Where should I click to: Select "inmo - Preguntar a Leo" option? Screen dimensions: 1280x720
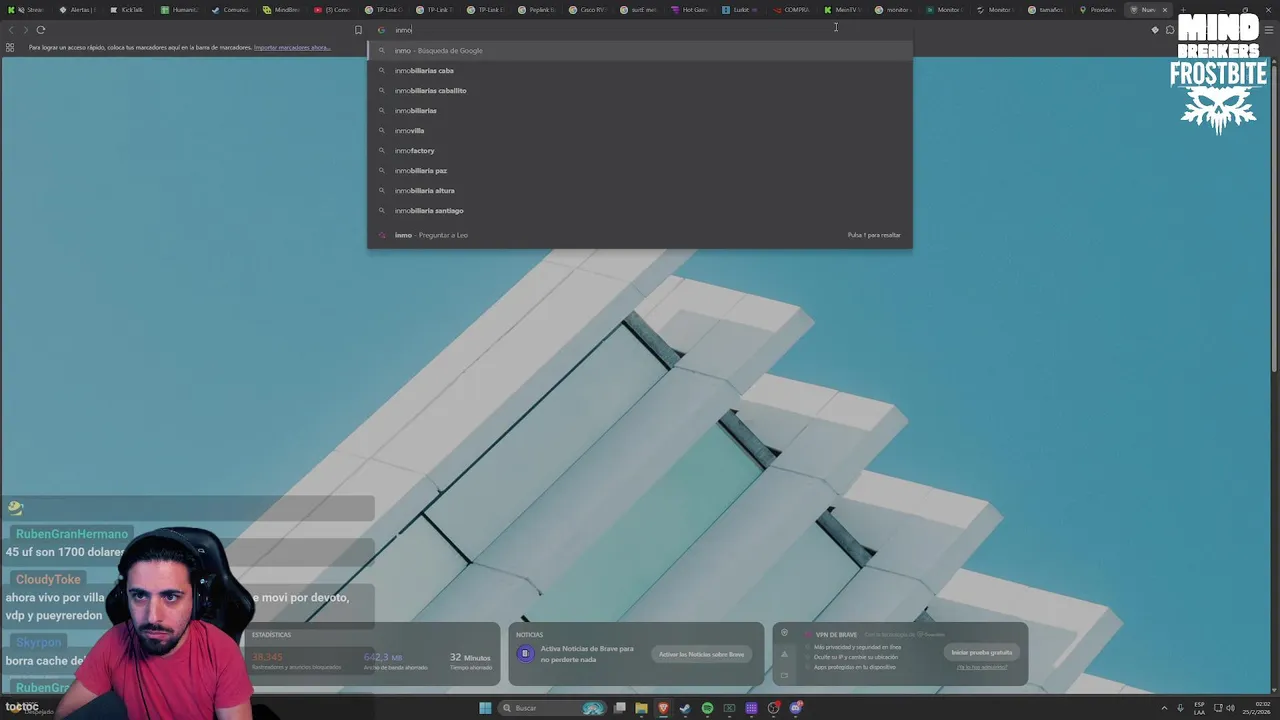tap(640, 235)
